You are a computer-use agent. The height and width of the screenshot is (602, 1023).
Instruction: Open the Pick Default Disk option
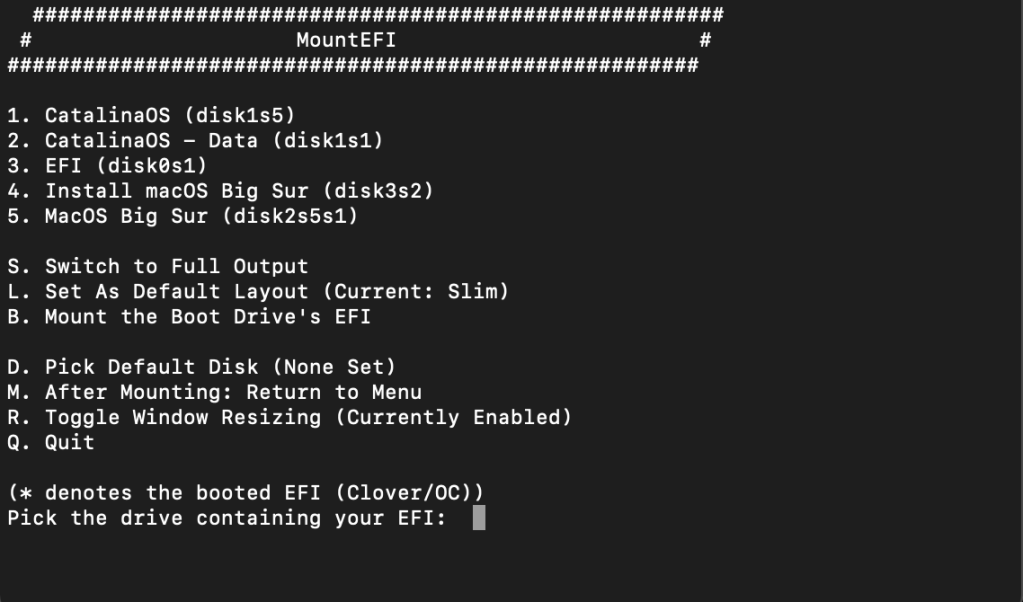point(201,367)
